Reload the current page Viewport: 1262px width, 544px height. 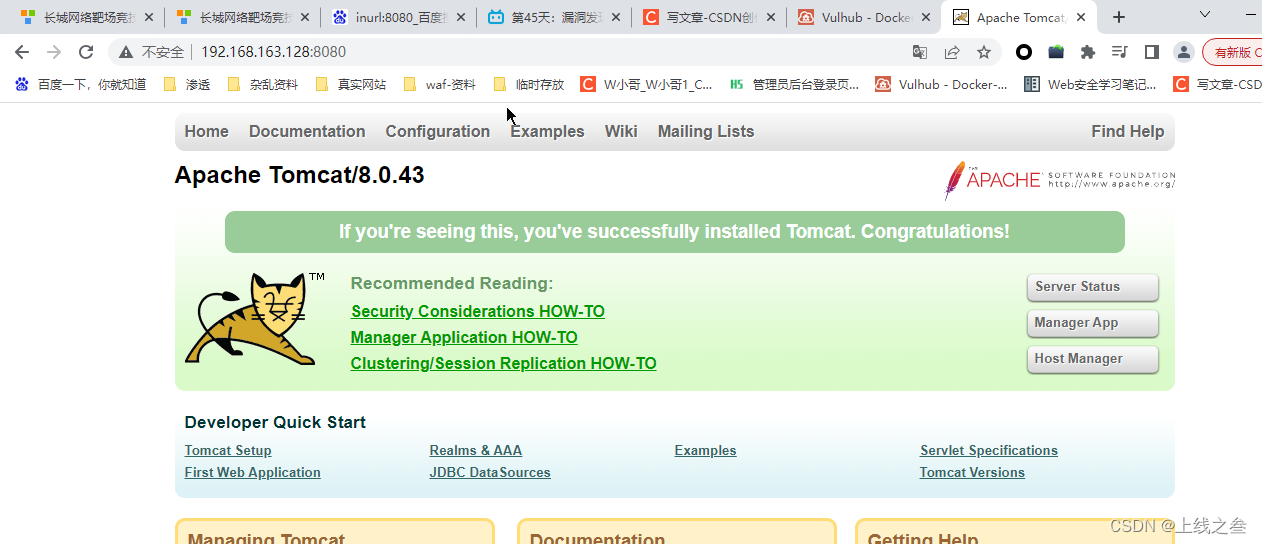point(86,52)
